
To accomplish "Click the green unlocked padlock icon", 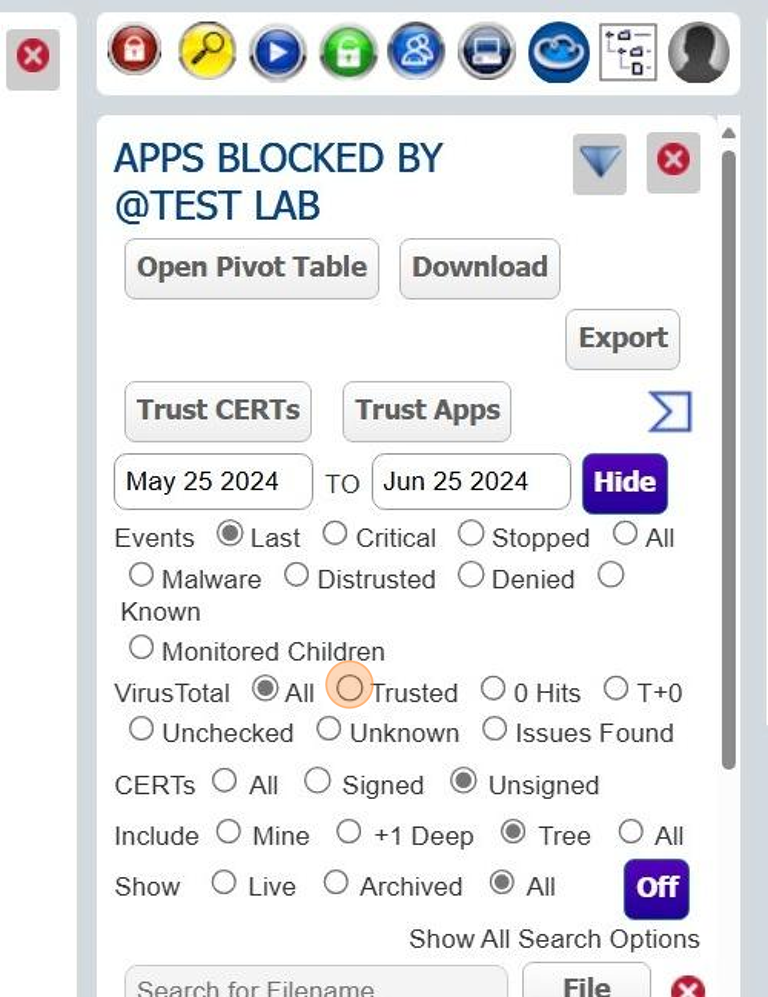I will point(348,52).
